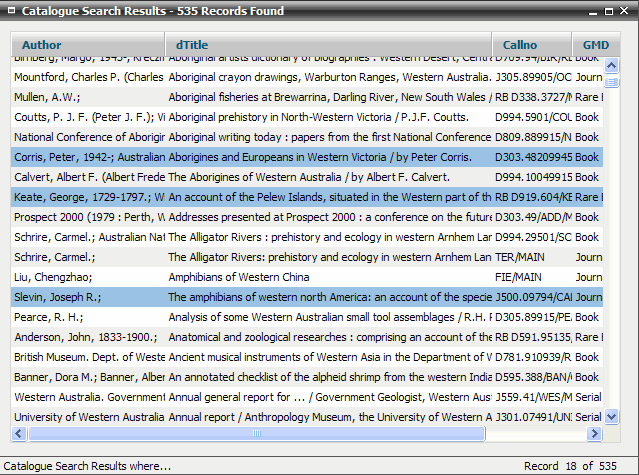
Task: Select the Aboriginal fisheries at Brewarrina row
Action: 300,97
